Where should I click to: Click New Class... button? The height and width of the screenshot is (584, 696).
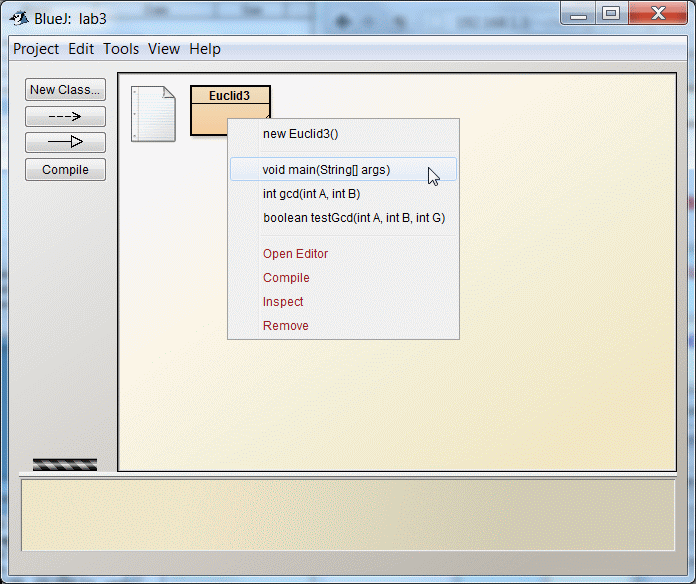click(65, 90)
